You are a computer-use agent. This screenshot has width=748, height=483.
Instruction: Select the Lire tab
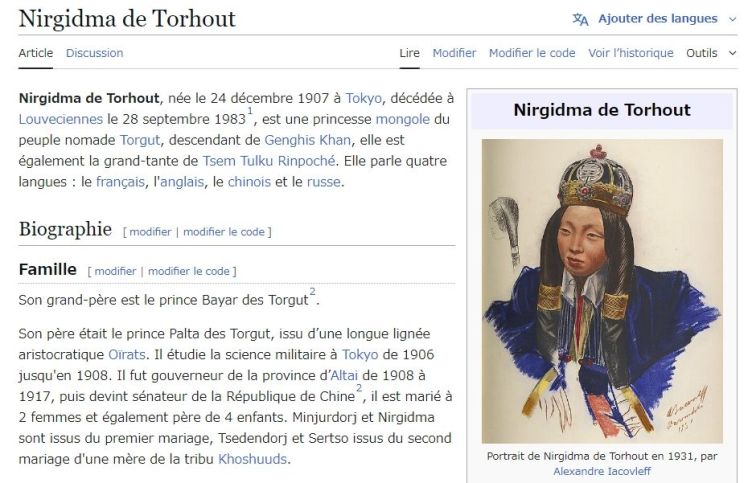tap(410, 53)
